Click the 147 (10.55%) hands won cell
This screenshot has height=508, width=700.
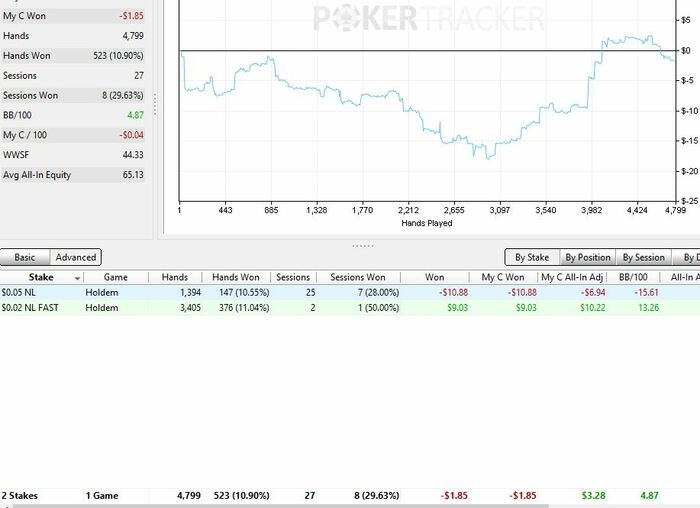coord(244,293)
